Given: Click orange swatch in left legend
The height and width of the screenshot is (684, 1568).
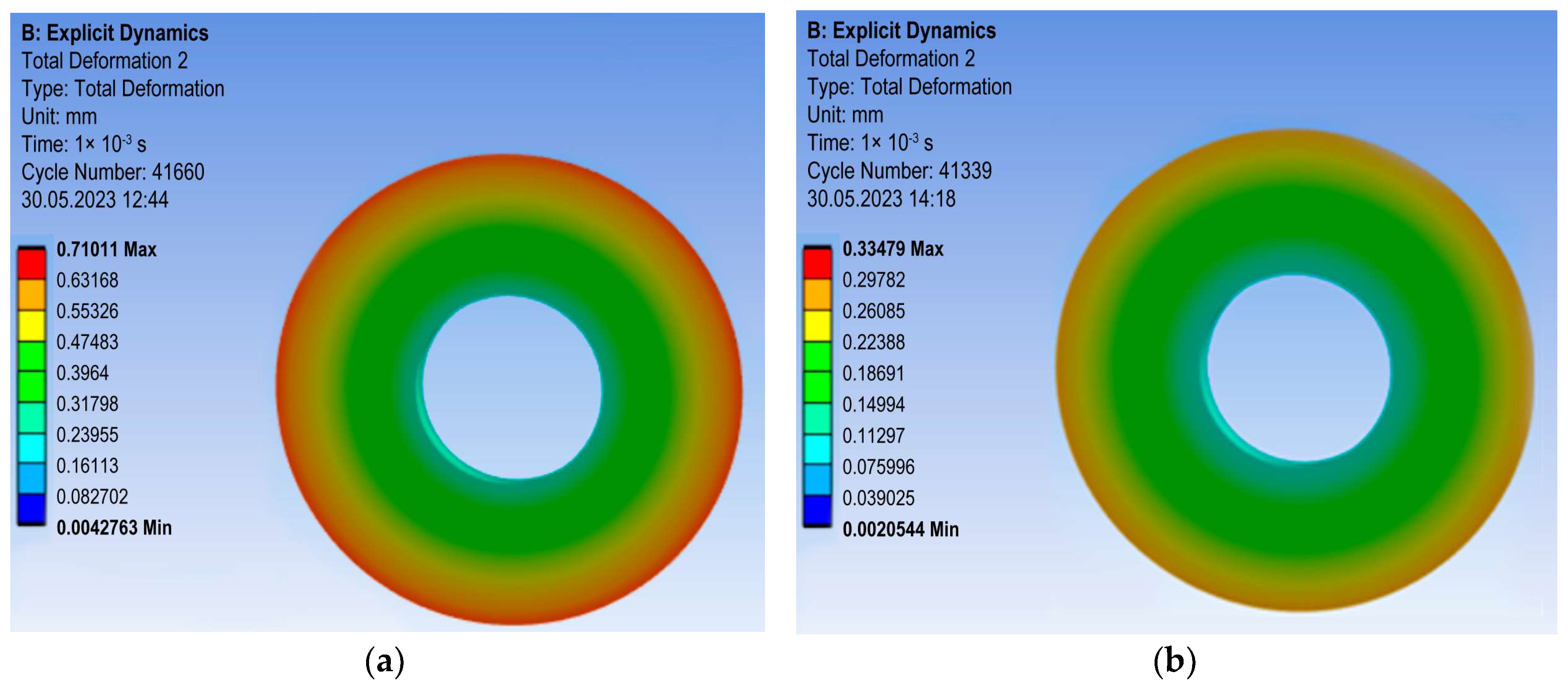Looking at the screenshot, I should [32, 295].
